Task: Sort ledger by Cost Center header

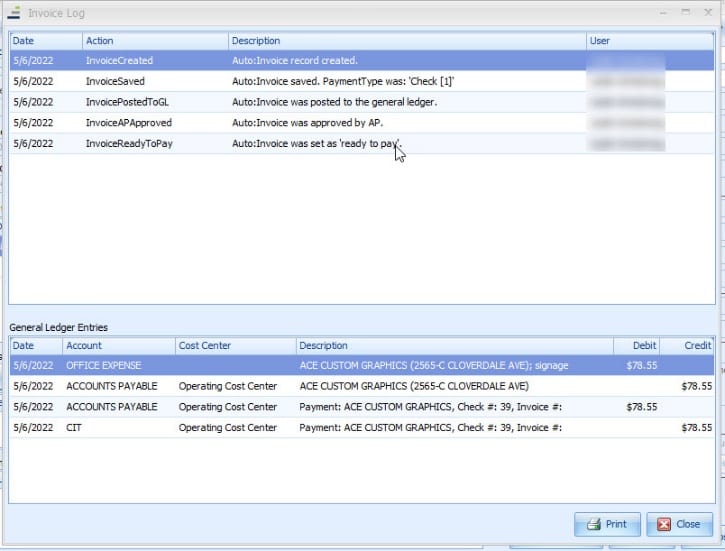Action: (x=236, y=345)
